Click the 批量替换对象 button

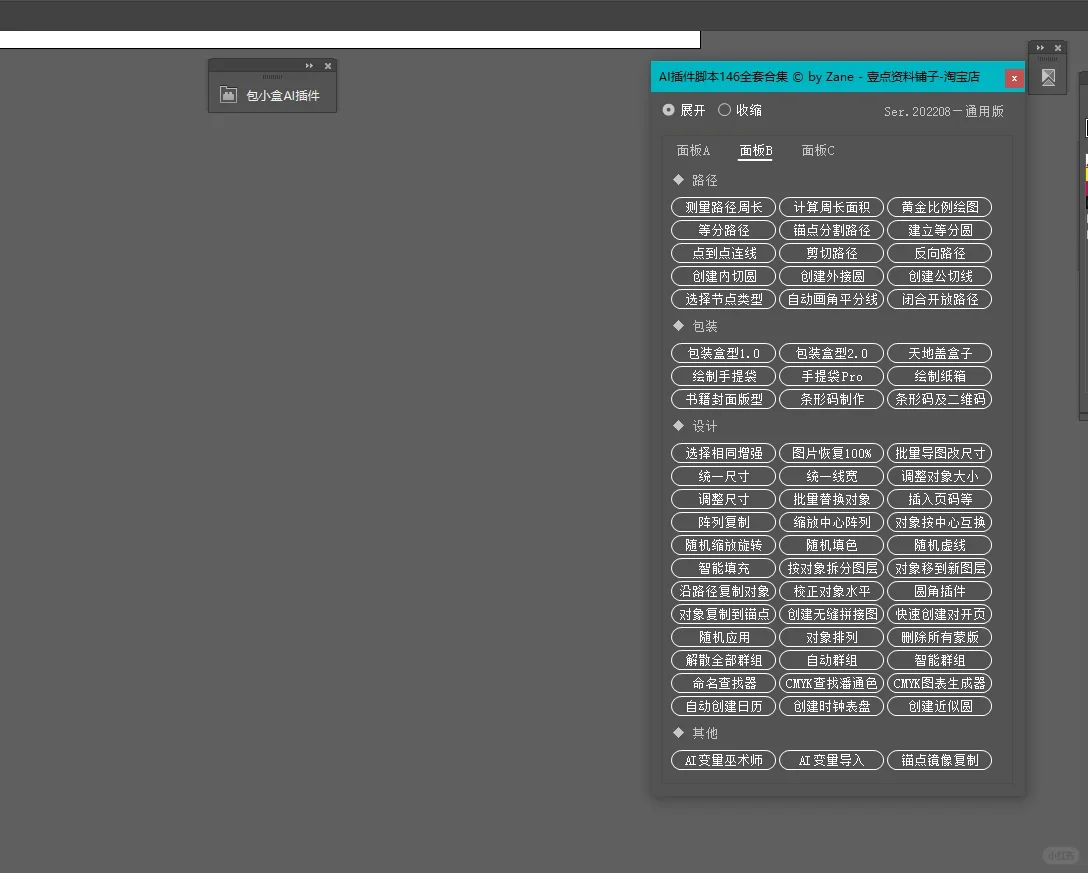pos(831,498)
